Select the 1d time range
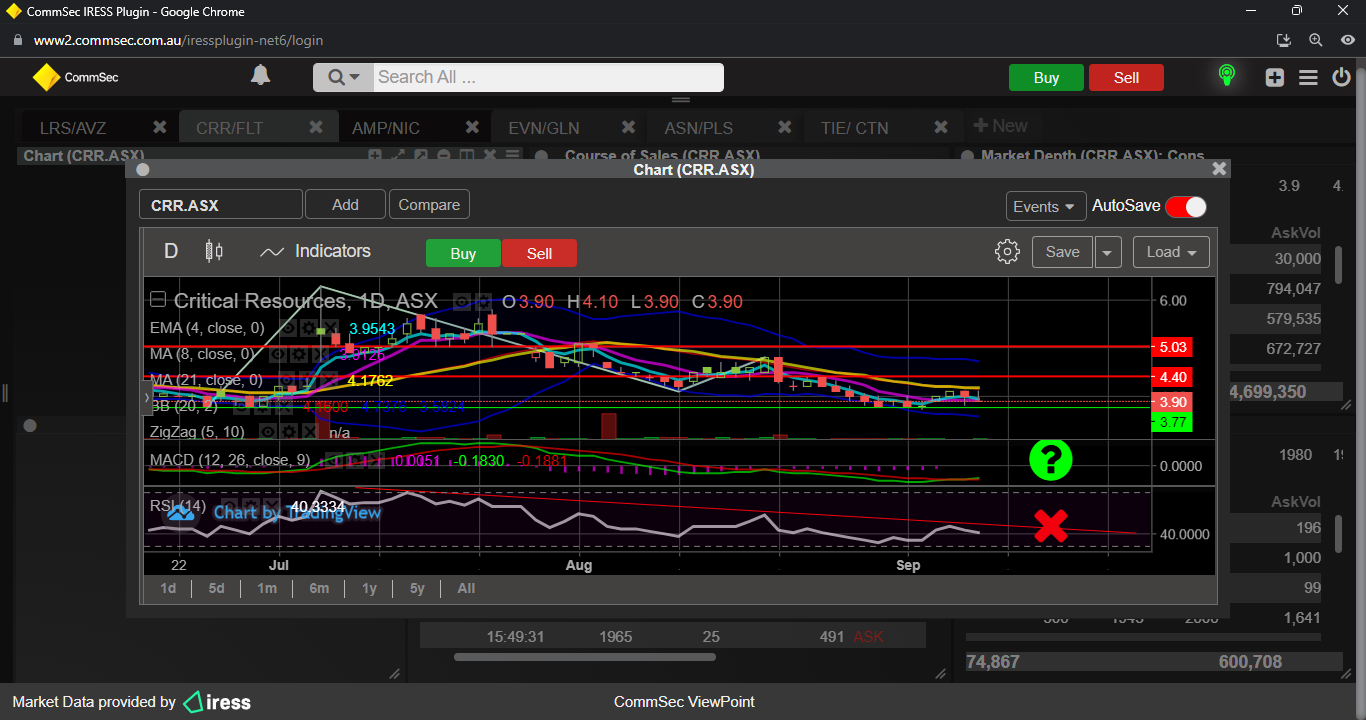Screen dimensions: 1366x720 (x=168, y=588)
